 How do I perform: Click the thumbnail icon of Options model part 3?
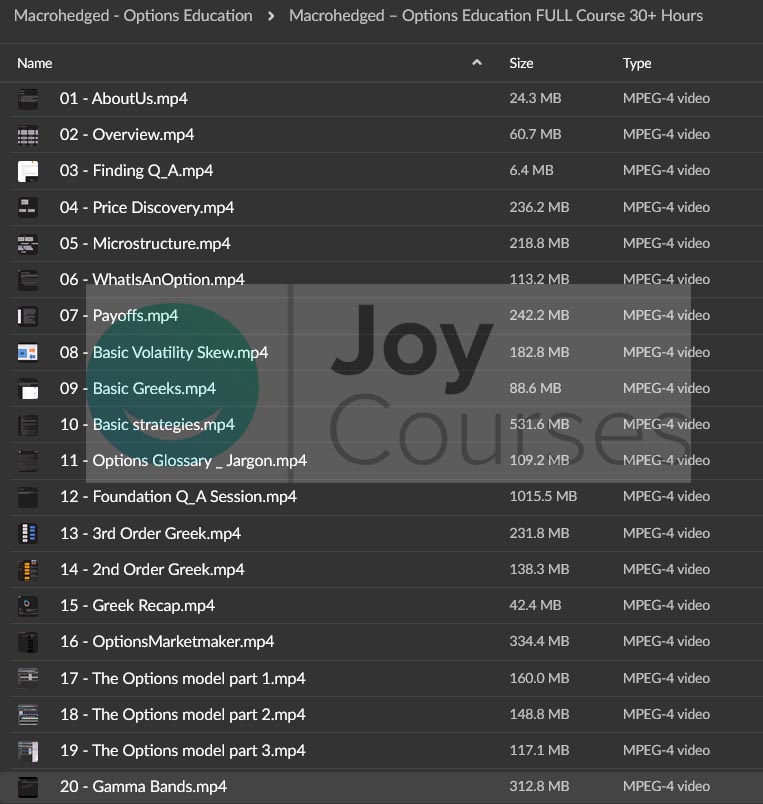pyautogui.click(x=28, y=751)
